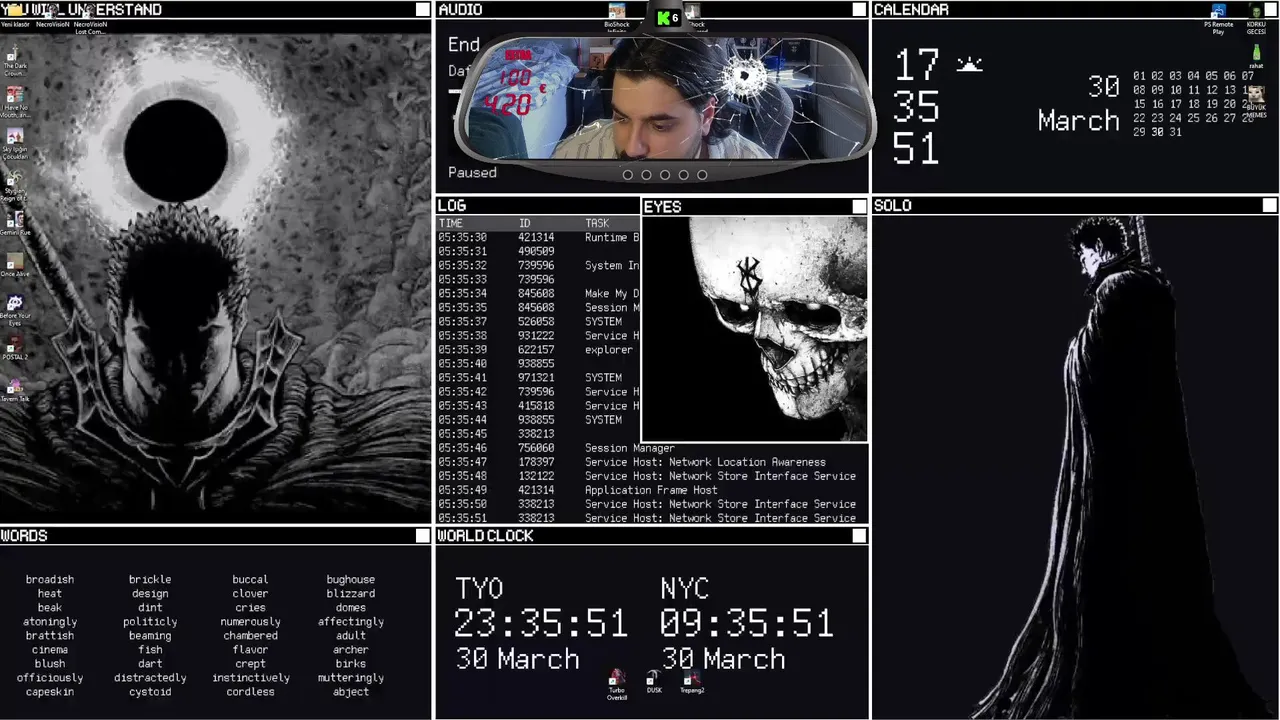Select the explorer row in the LOG
The image size is (1280, 720).
coord(538,350)
